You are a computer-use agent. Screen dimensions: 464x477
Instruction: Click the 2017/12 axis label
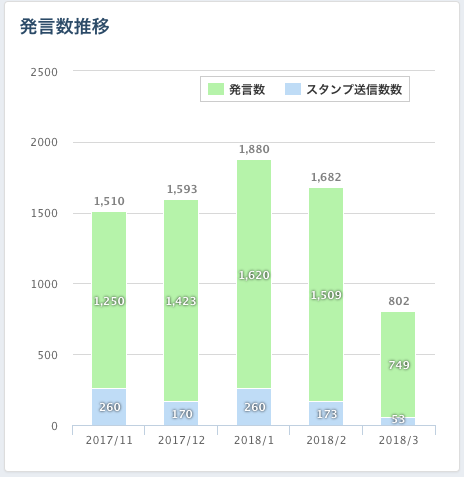(x=181, y=440)
